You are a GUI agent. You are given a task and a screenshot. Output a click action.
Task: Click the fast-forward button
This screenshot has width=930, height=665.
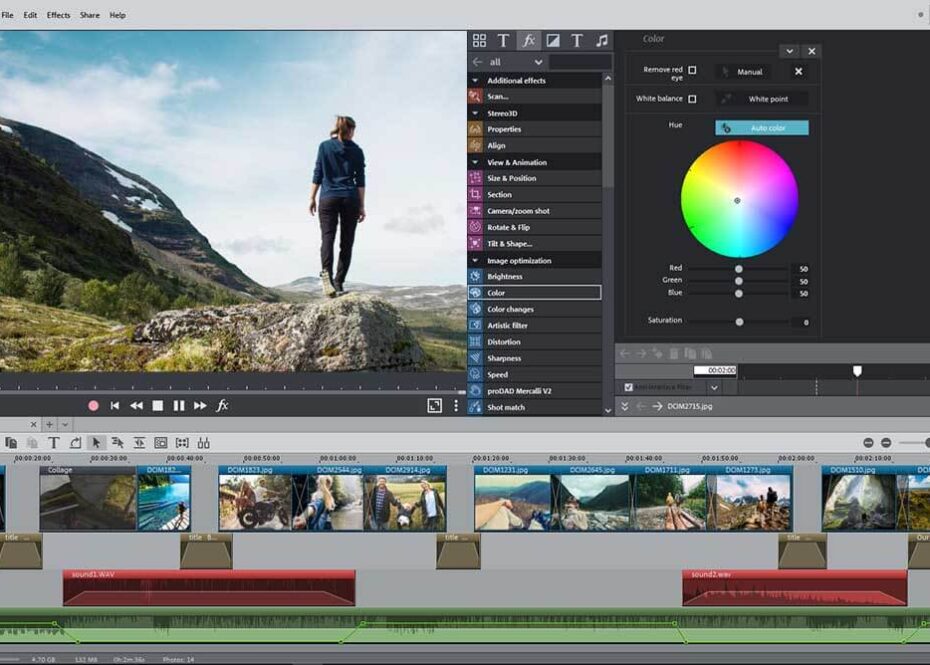click(x=200, y=406)
